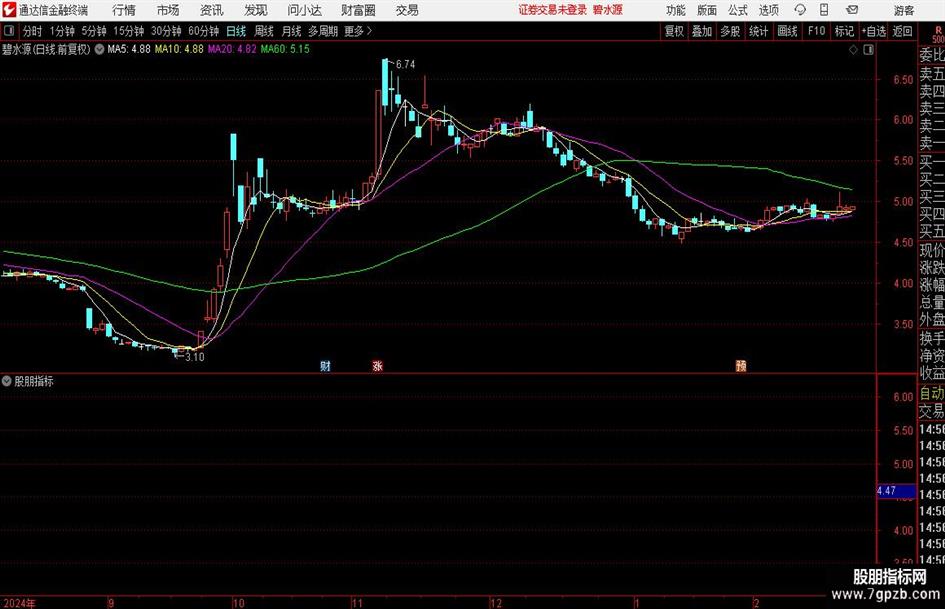Click the 画线 drawing toolbar button

(787, 31)
